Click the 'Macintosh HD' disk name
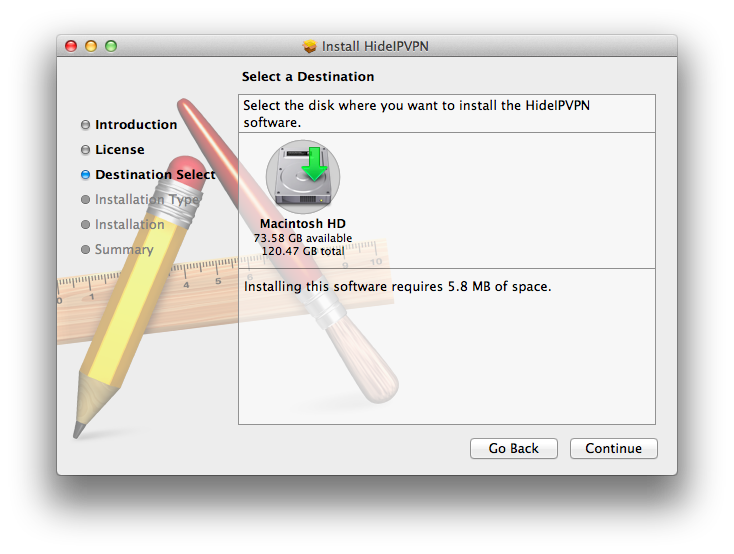Viewport: 734px width, 554px height. point(303,223)
